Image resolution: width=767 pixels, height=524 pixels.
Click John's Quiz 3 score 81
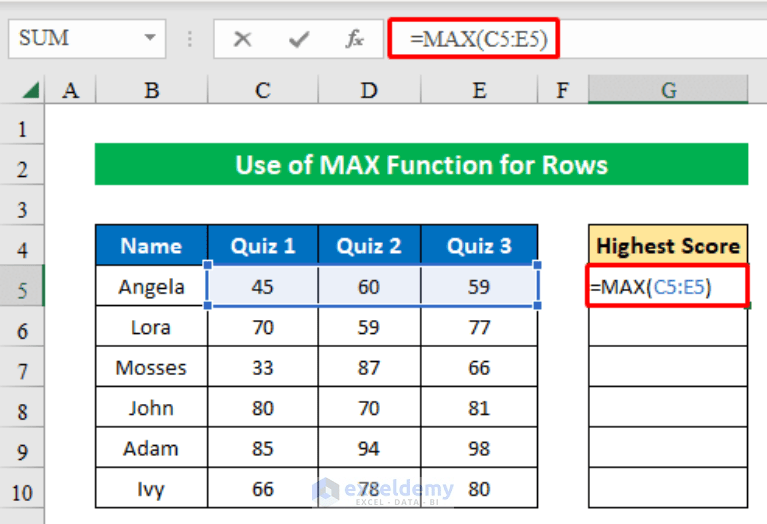point(479,408)
